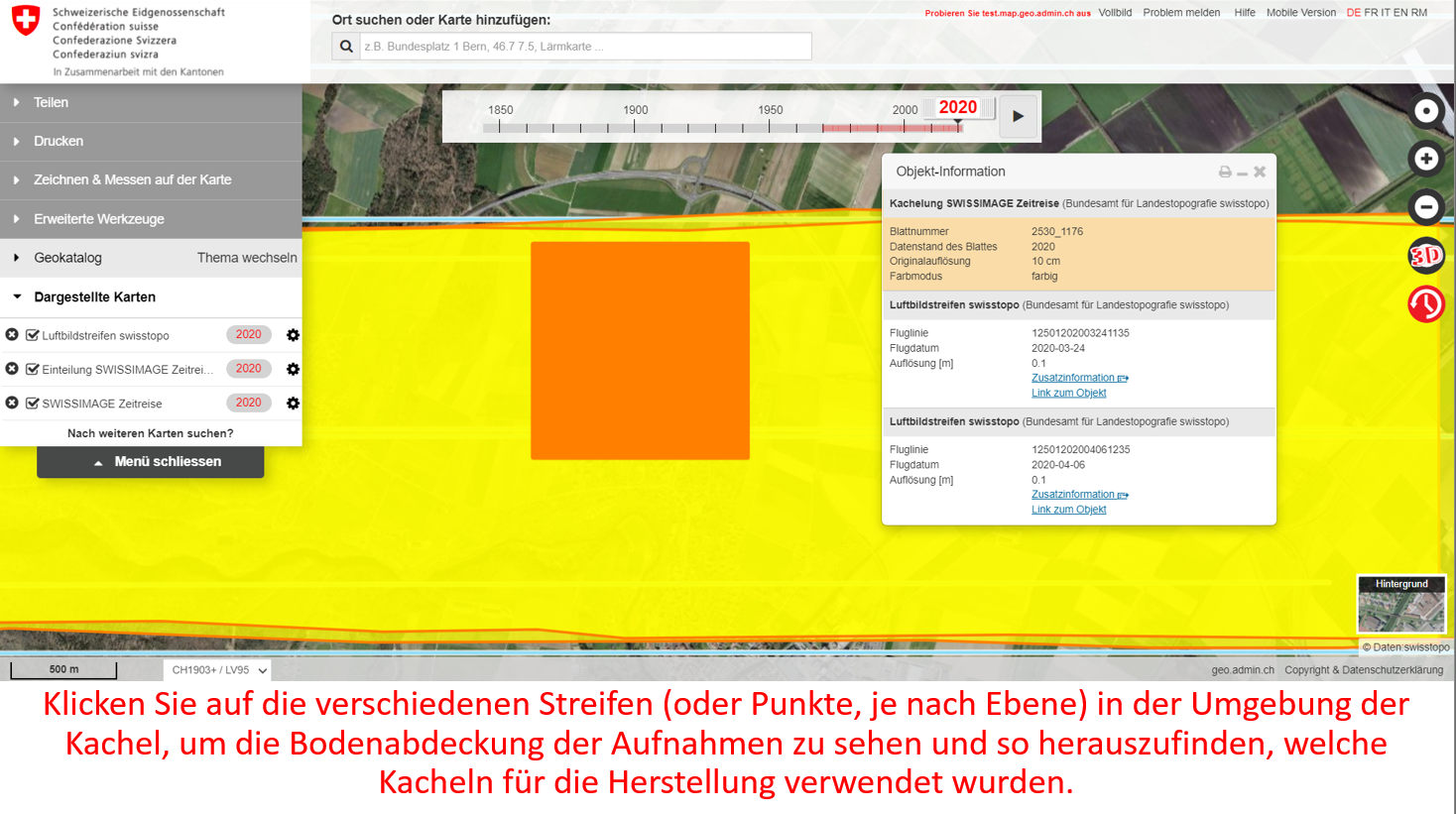Toggle Einteilung SWISSIMAGE Zeitreise layer visibility

(33, 369)
